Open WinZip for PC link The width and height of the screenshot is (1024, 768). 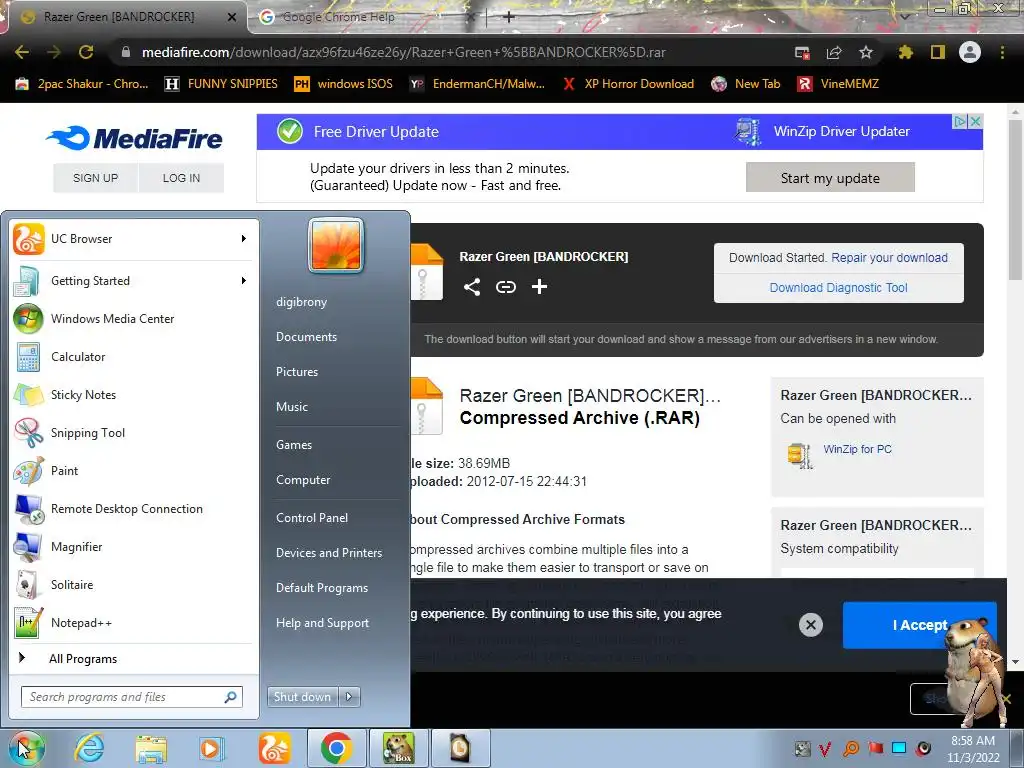[857, 449]
